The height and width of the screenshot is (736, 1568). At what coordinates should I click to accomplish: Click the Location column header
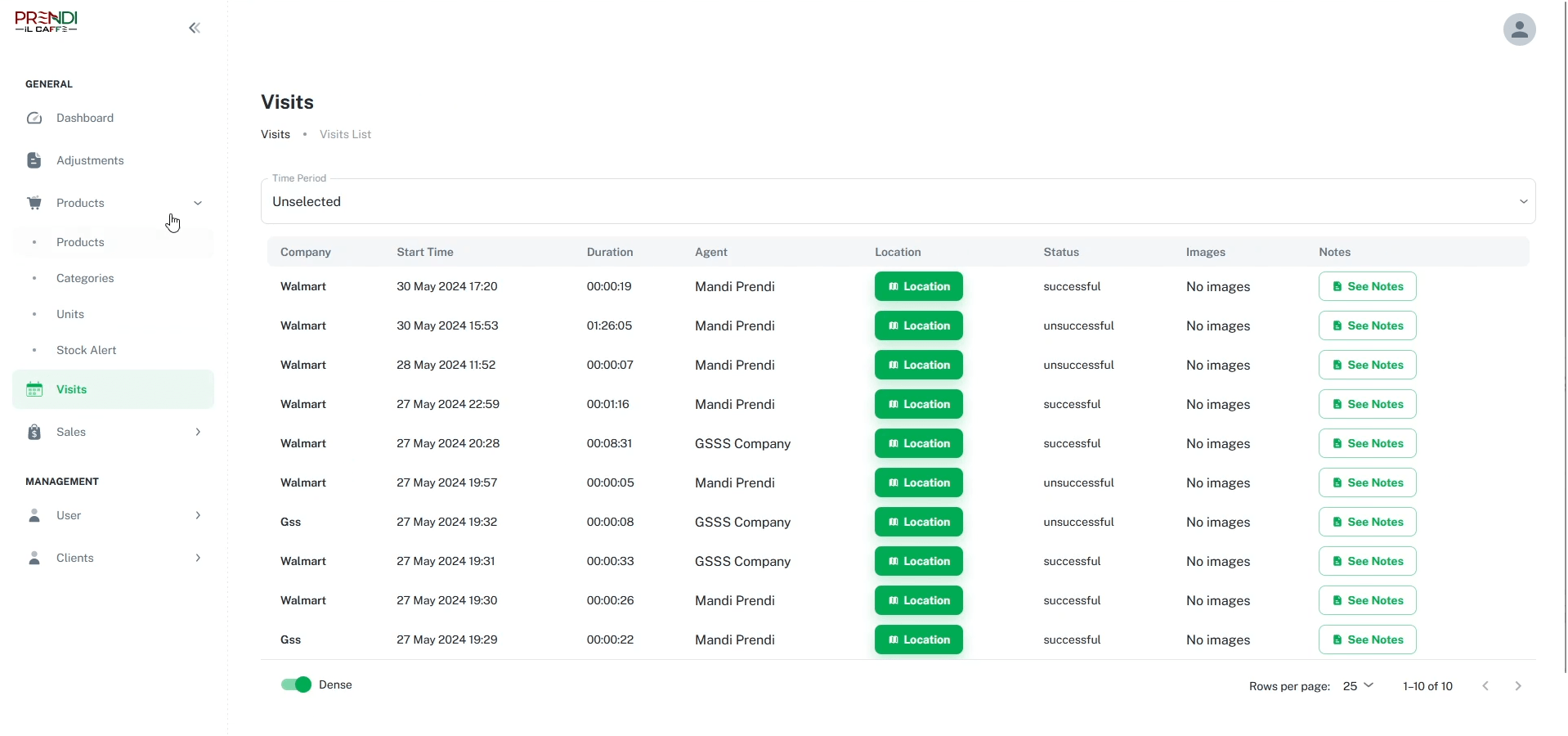click(898, 252)
